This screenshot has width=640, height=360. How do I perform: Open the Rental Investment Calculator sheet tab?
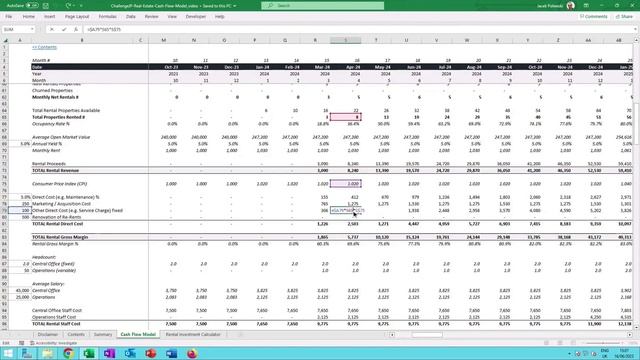193,335
